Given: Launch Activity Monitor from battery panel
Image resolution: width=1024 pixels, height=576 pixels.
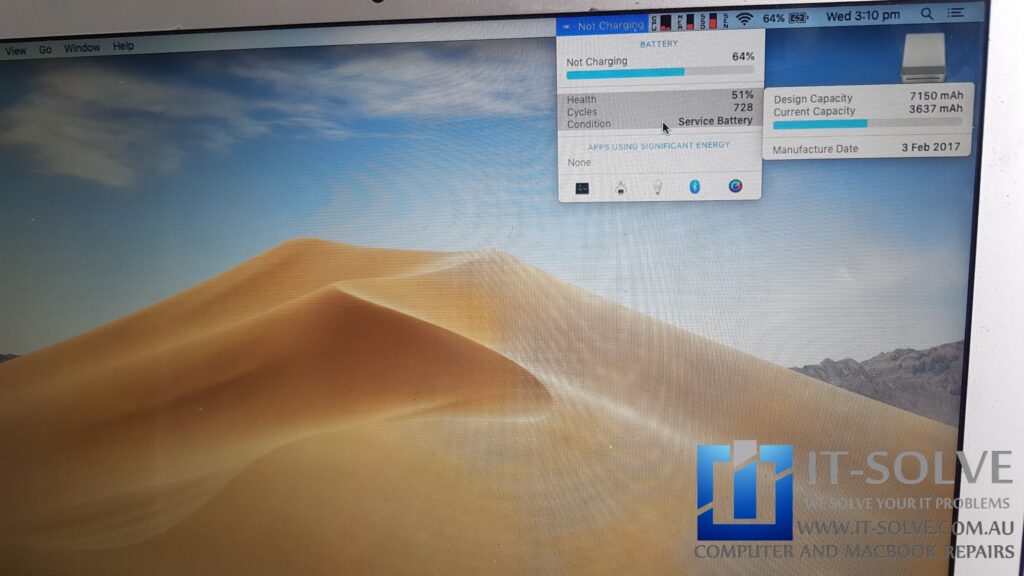Looking at the screenshot, I should pos(582,189).
